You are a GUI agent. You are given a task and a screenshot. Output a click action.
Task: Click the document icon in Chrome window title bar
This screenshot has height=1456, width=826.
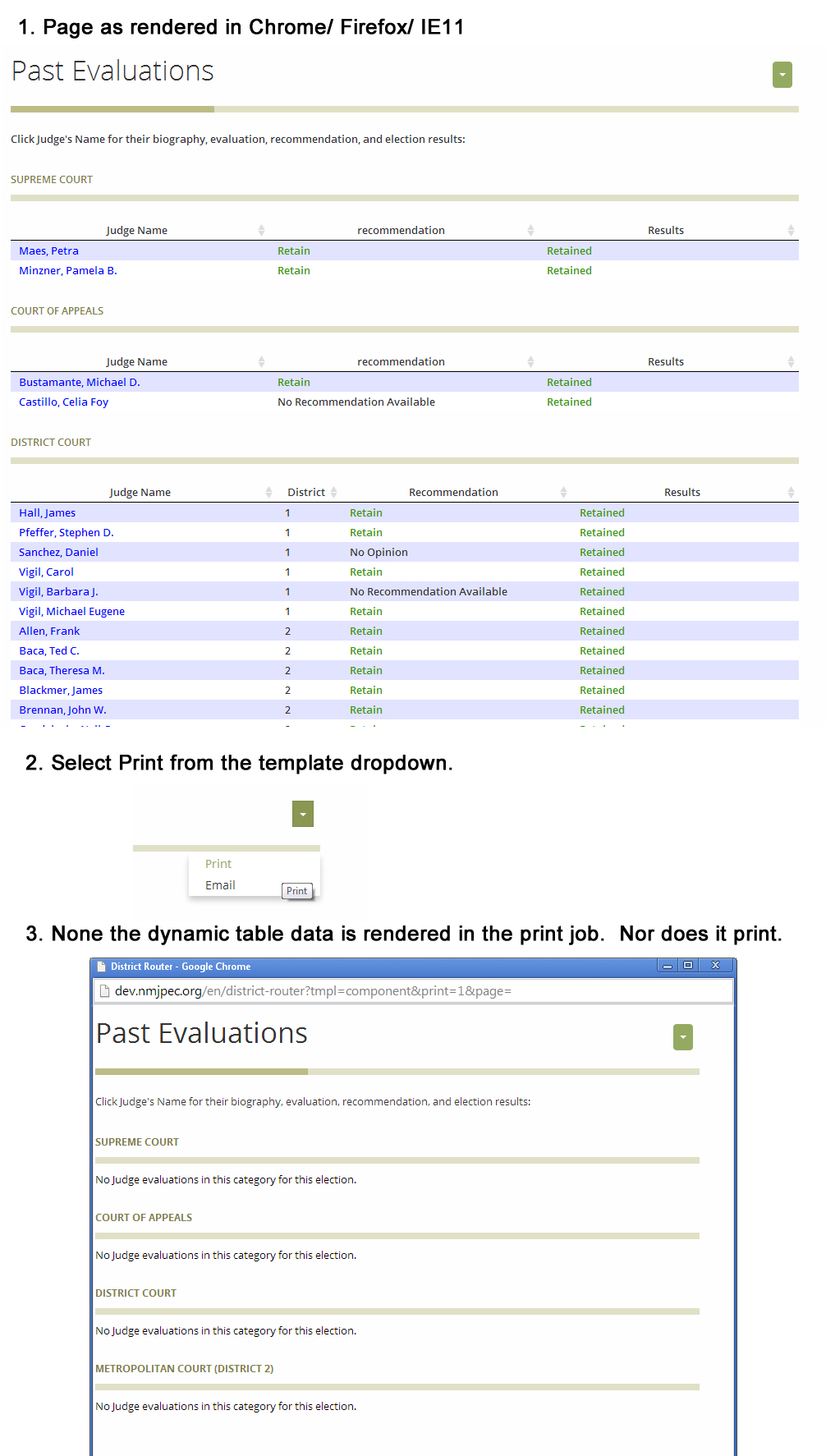[102, 967]
